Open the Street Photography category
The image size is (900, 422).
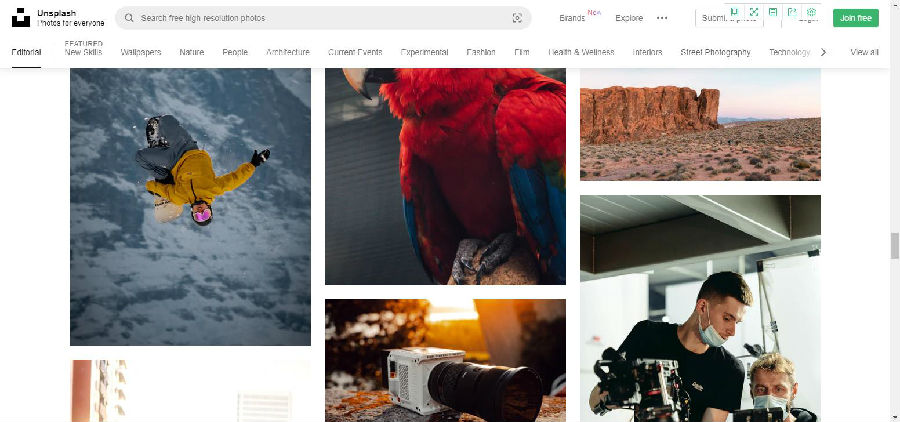tap(715, 52)
